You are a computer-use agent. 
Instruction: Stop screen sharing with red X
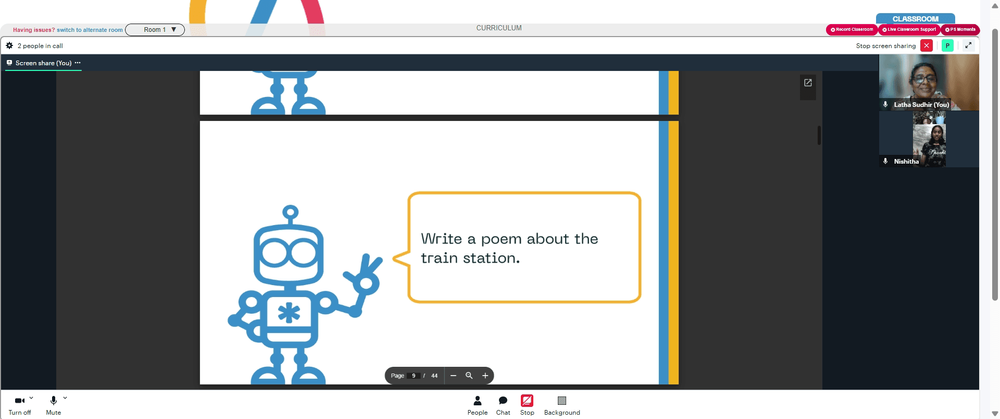point(927,46)
